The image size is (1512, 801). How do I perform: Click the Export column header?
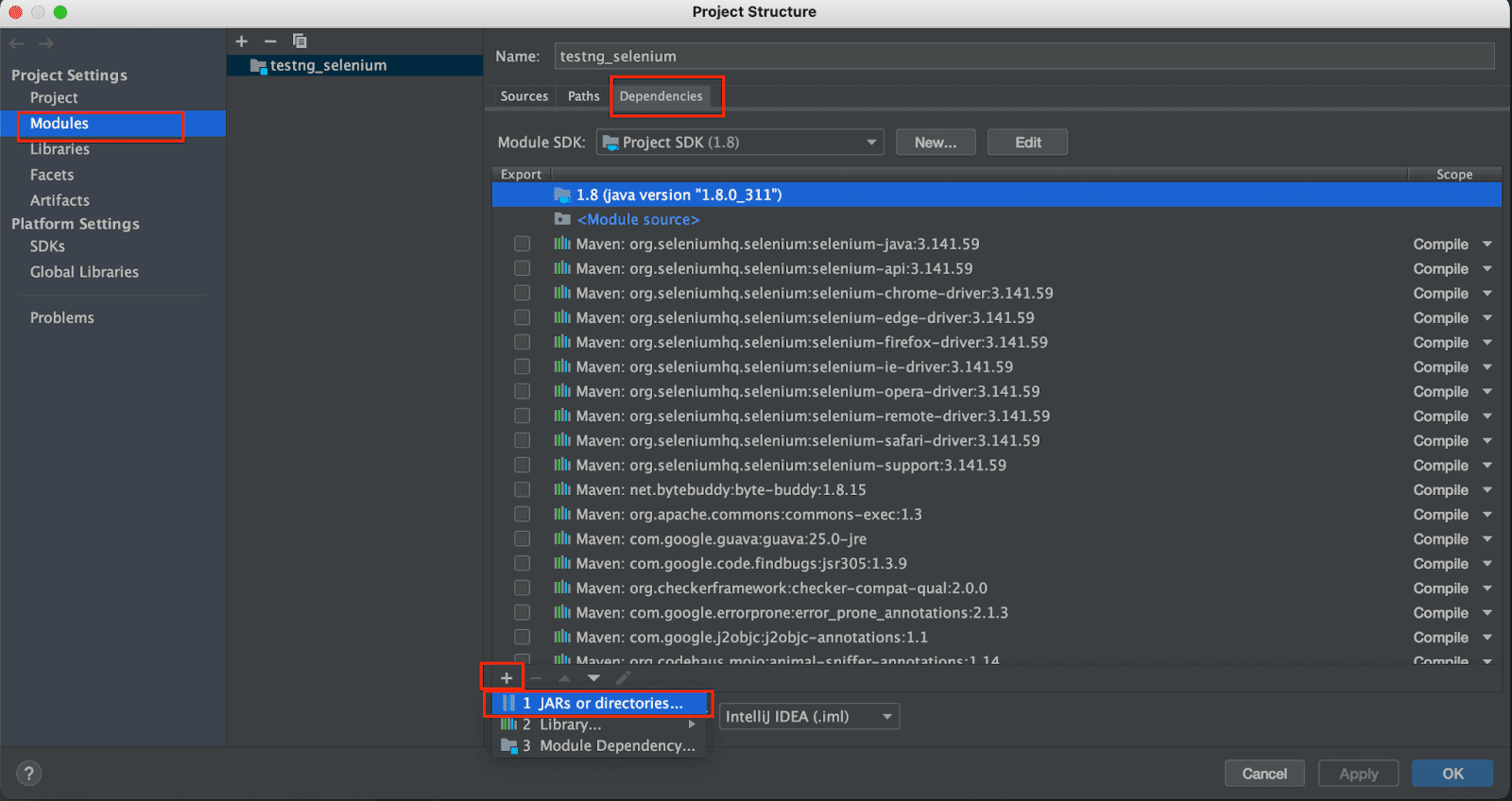(x=521, y=175)
